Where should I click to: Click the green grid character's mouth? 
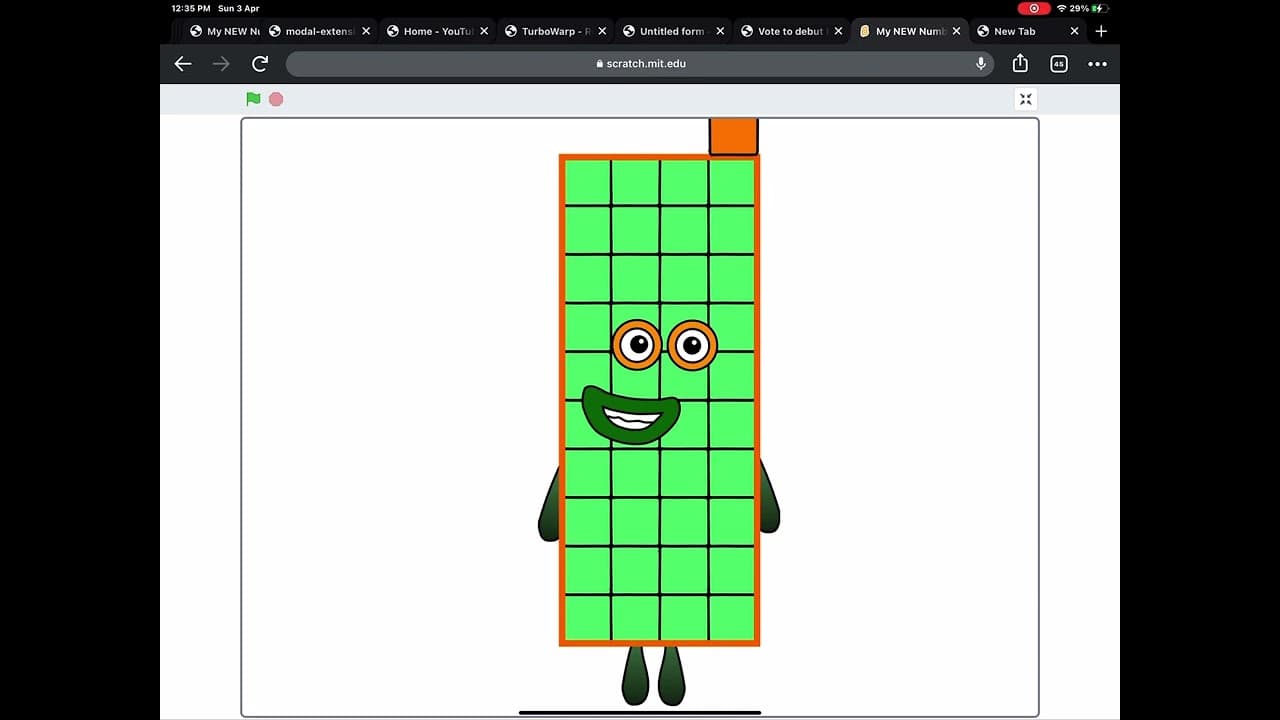(631, 415)
